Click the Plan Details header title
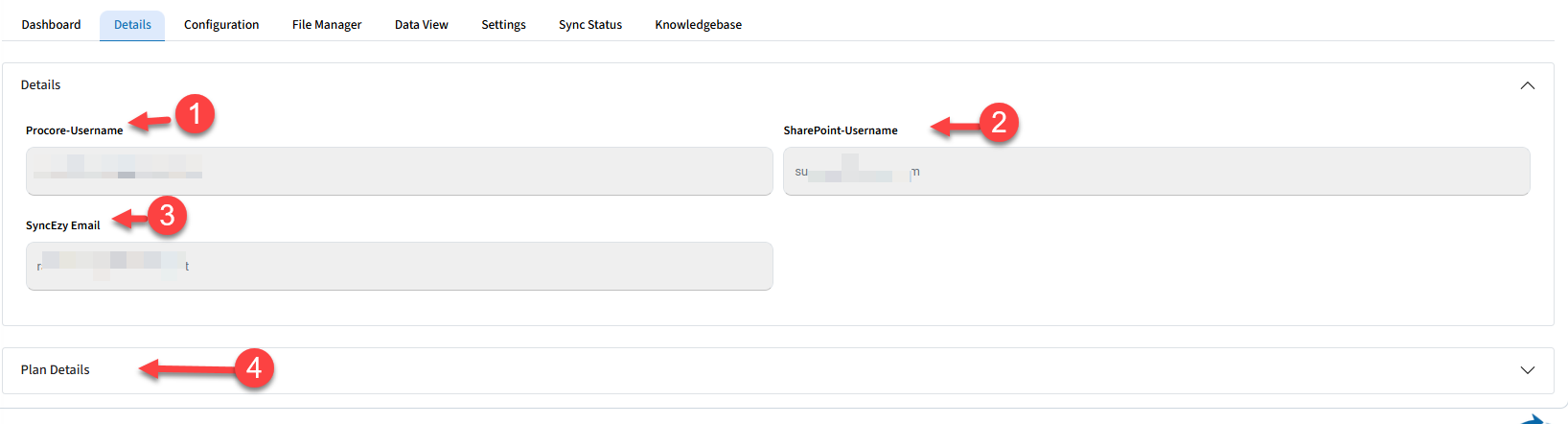 click(x=56, y=370)
